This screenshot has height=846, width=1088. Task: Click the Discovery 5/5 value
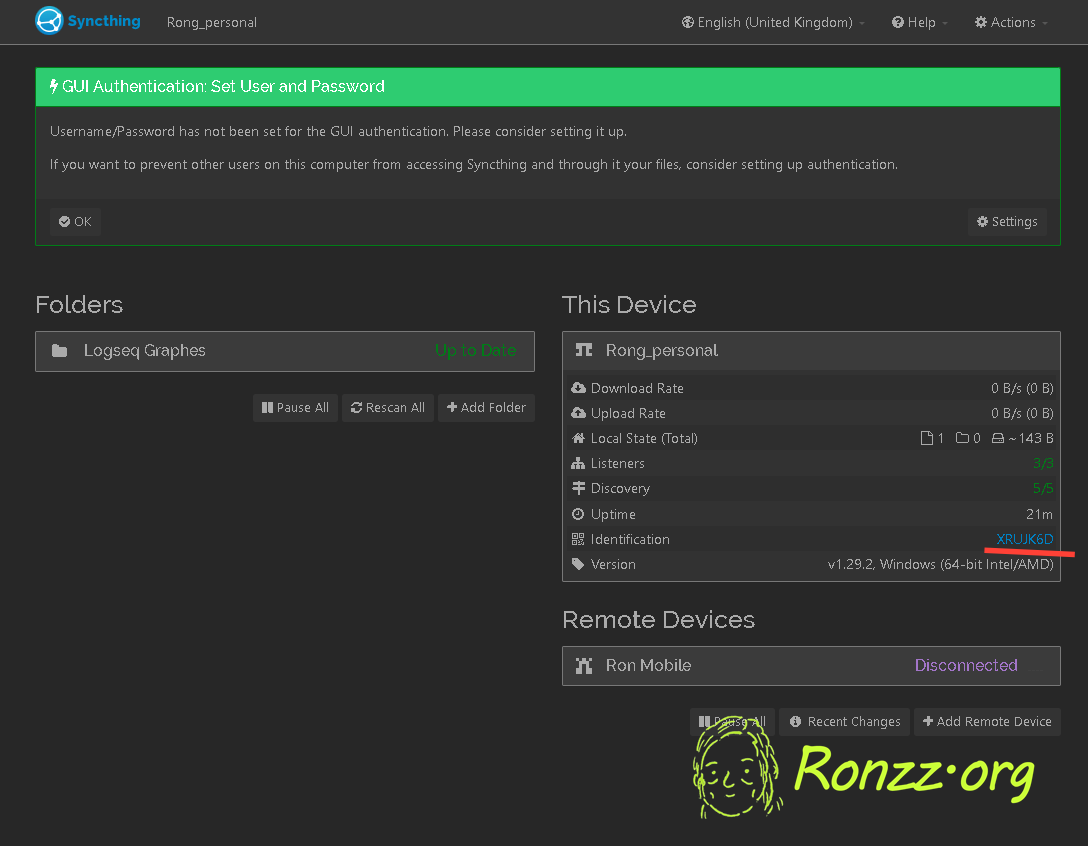click(x=1043, y=488)
